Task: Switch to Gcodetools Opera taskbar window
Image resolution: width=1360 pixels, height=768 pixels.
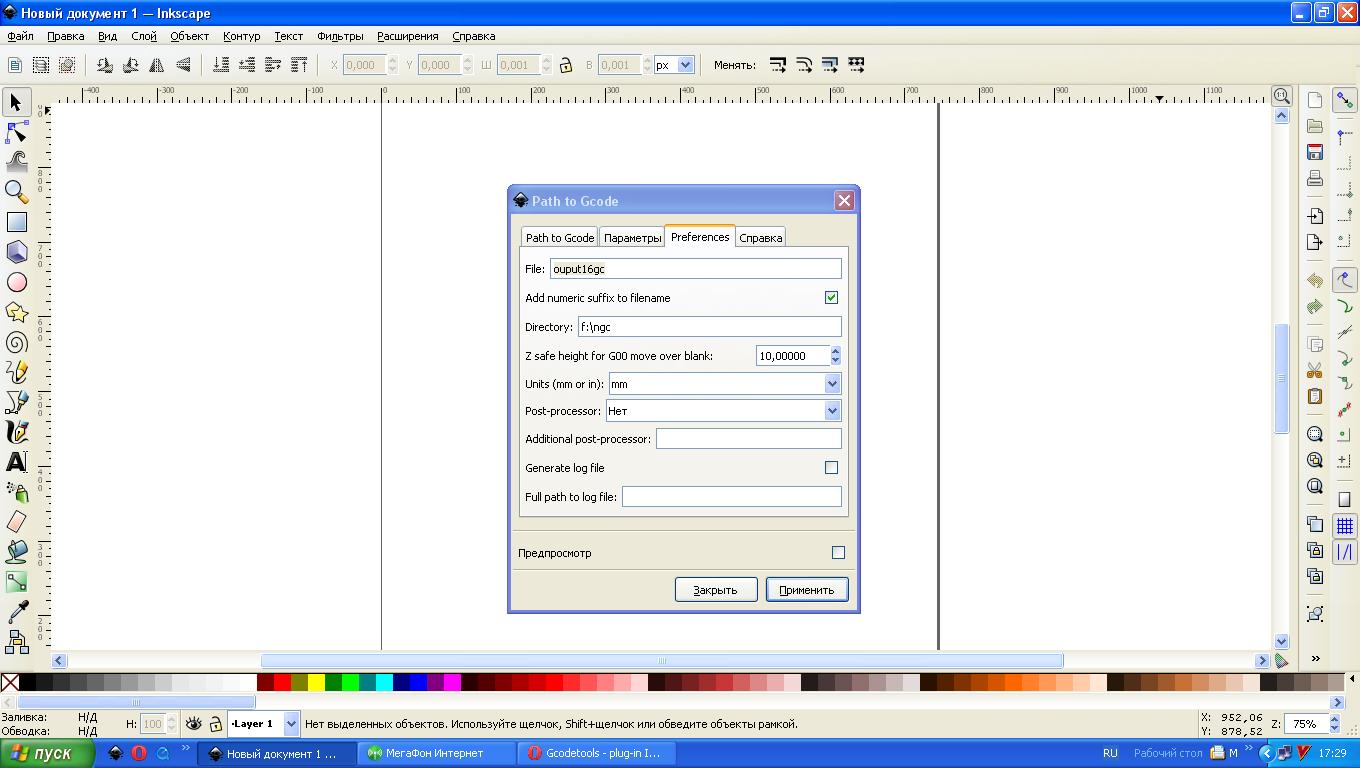Action: coord(597,753)
